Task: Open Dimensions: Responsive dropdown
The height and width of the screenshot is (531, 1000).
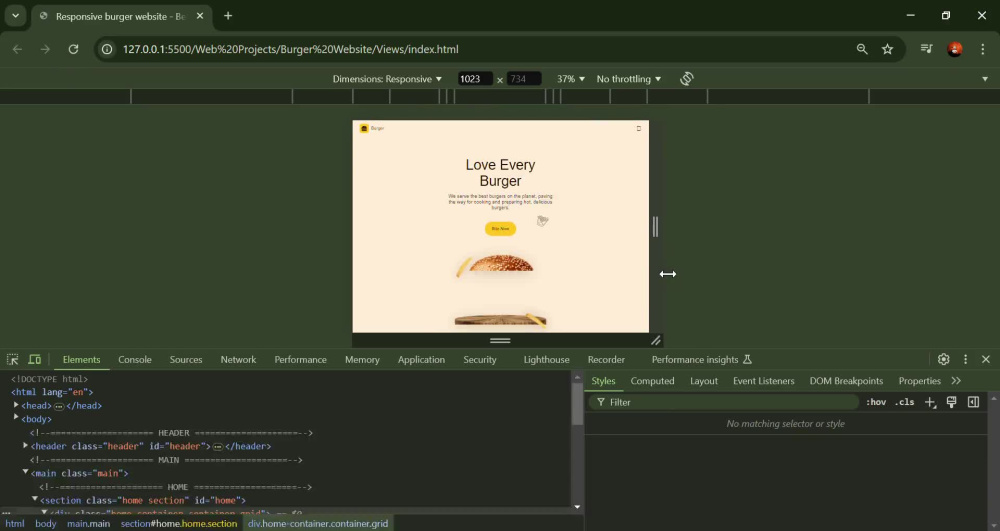Action: [x=387, y=79]
